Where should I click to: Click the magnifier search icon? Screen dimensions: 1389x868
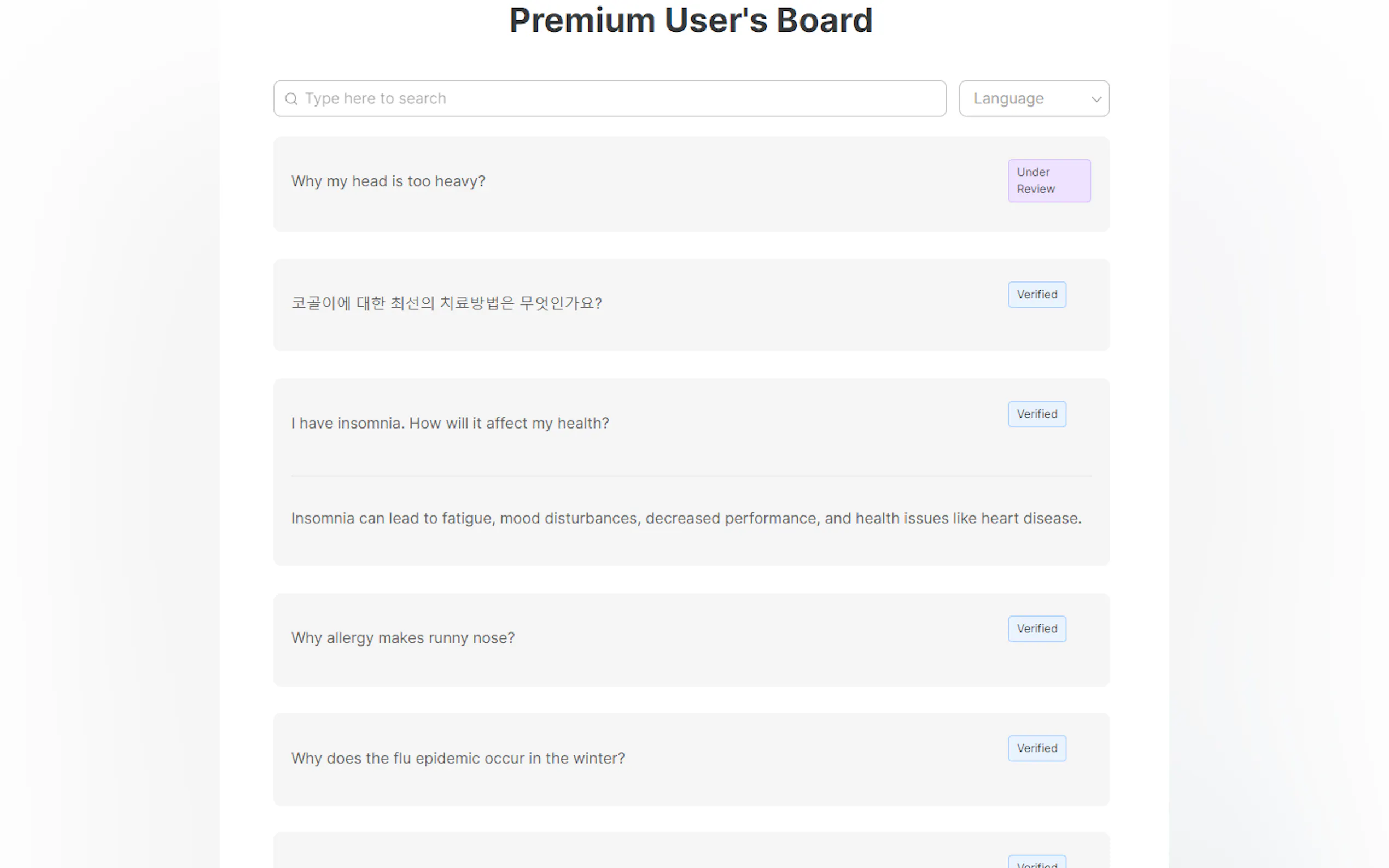[291, 99]
